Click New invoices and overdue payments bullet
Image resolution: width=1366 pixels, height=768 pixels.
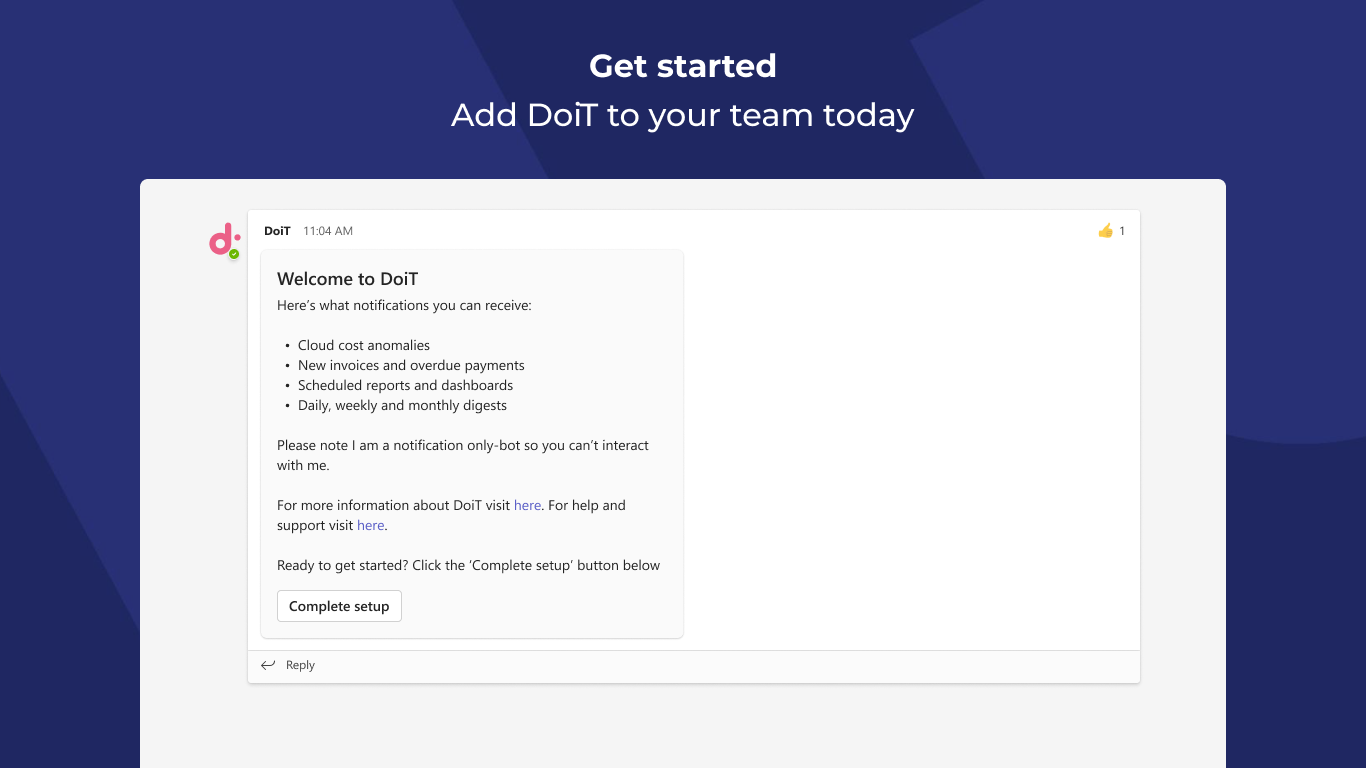pyautogui.click(x=411, y=366)
